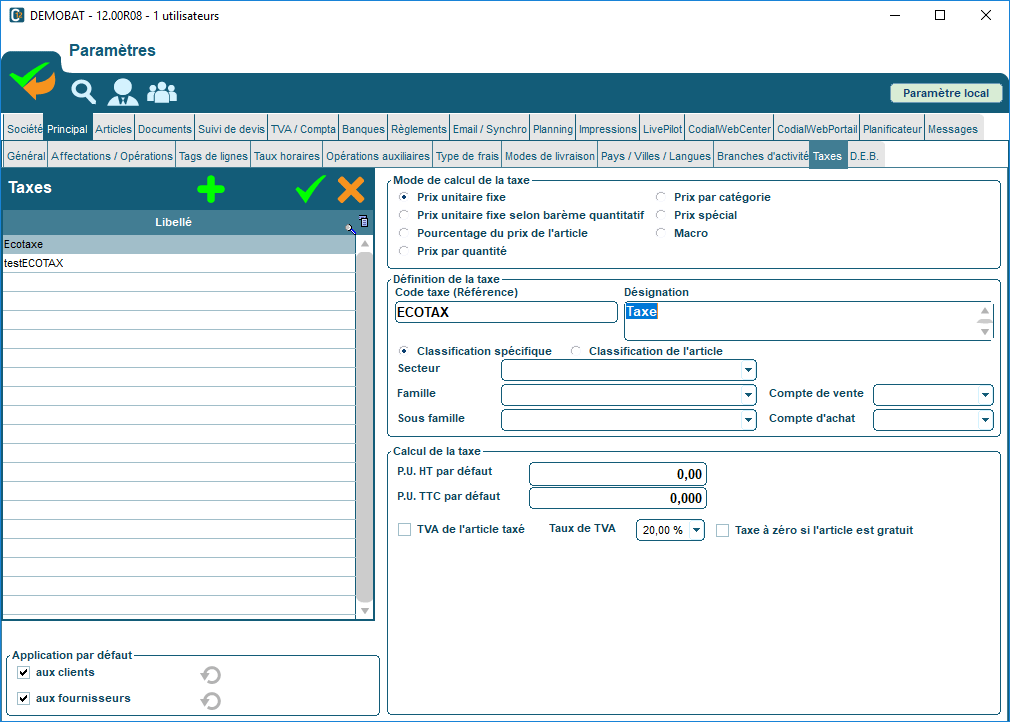Reset the 'aux clients' default application
Viewport: 1010px width, 722px height.
(x=211, y=675)
